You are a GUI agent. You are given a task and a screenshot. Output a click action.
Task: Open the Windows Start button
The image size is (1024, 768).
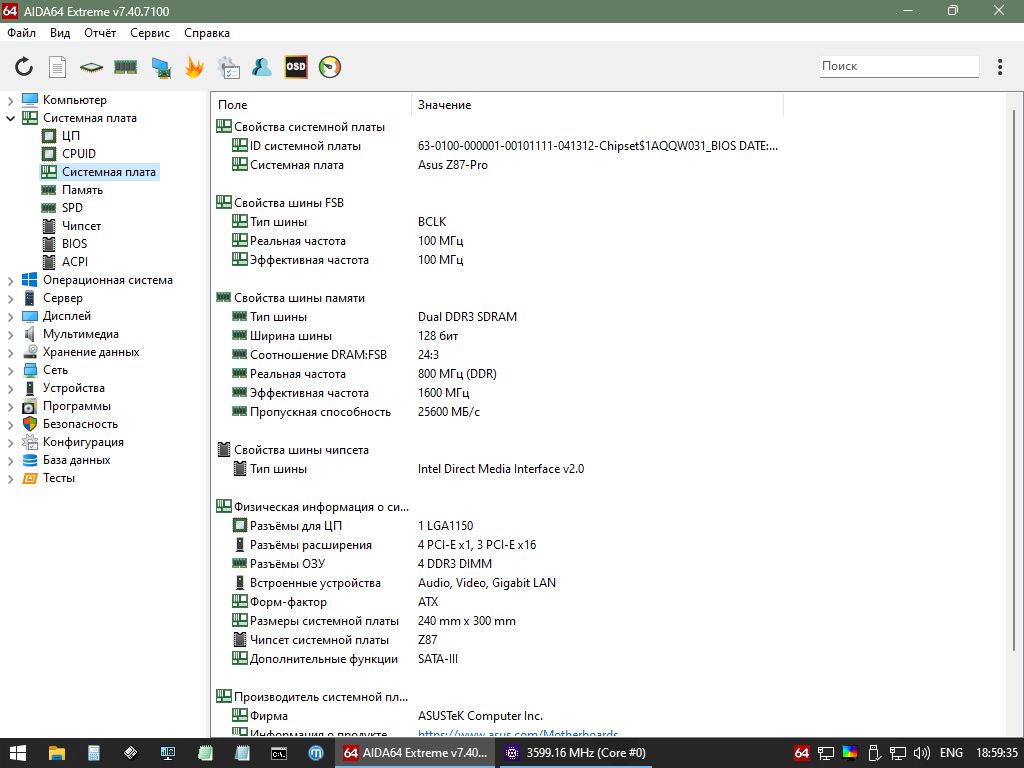pyautogui.click(x=17, y=753)
